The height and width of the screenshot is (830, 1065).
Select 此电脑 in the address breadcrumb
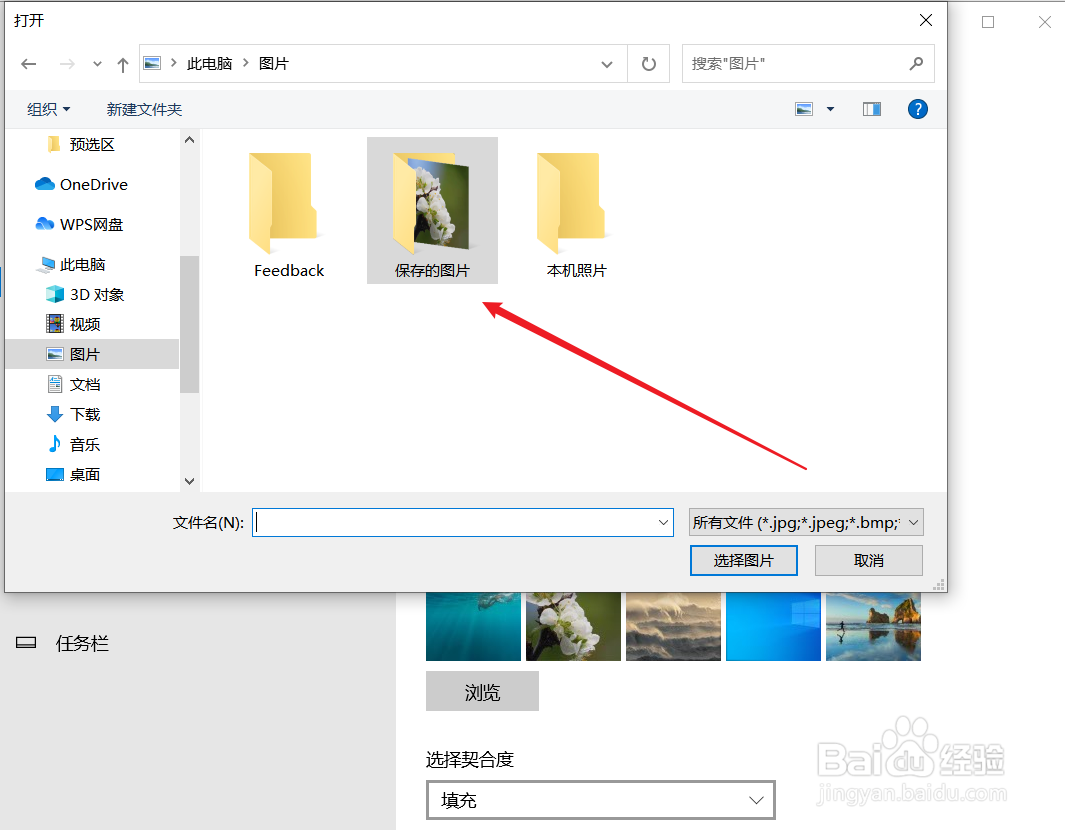(209, 64)
